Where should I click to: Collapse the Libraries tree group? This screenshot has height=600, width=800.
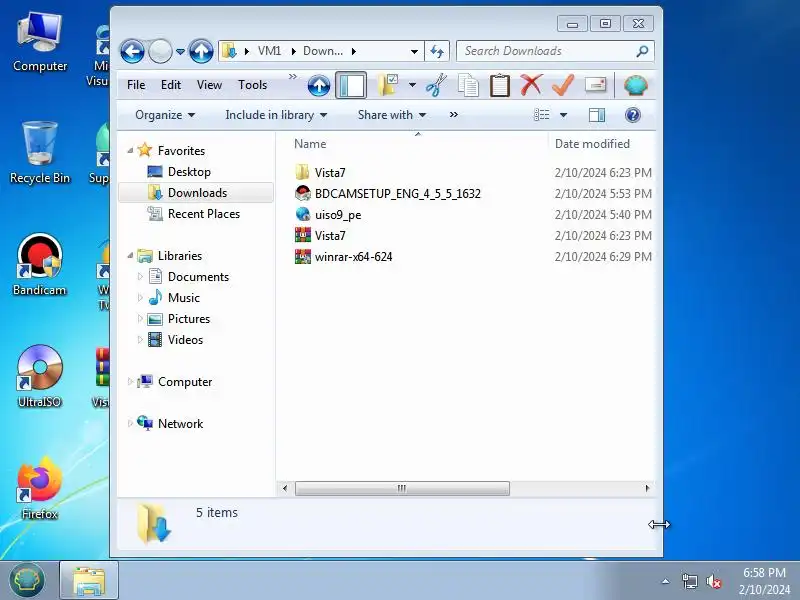pos(130,255)
